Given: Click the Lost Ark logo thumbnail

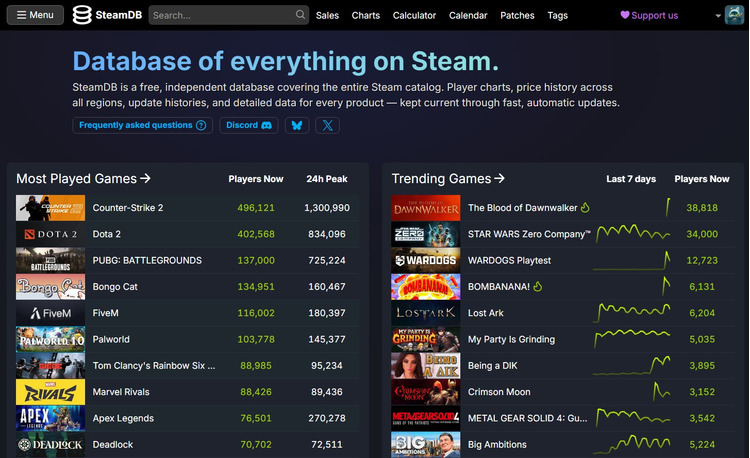Looking at the screenshot, I should [426, 313].
